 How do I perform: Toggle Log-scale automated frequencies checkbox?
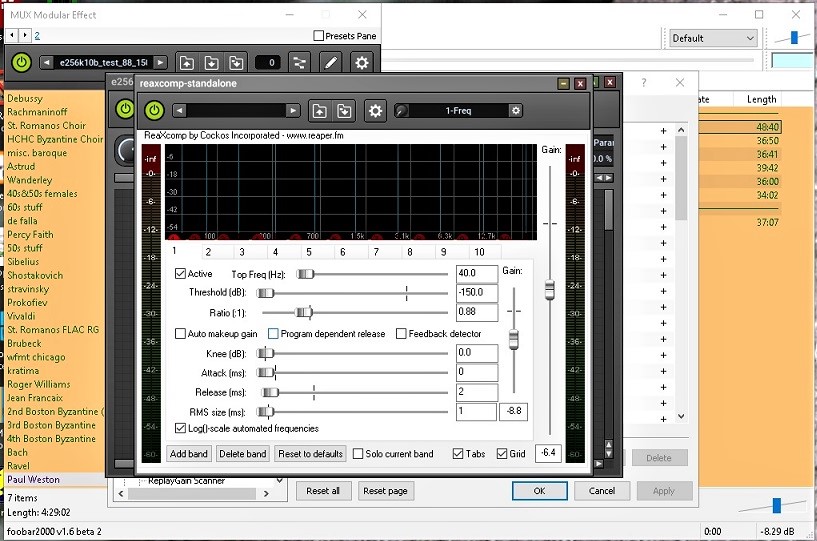[180, 428]
